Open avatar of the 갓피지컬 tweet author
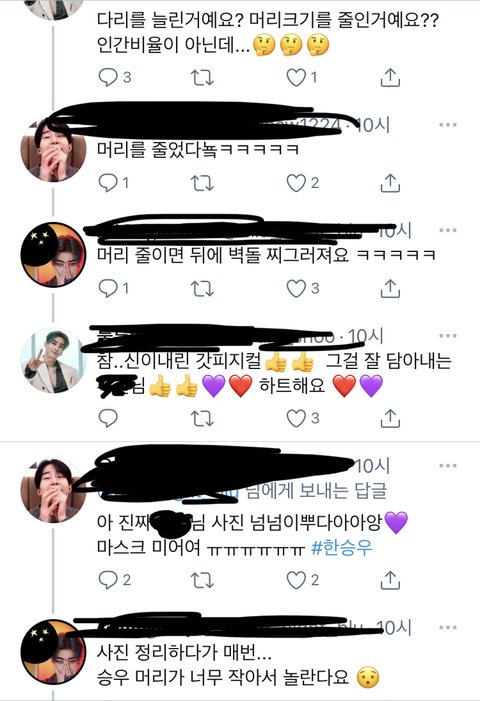The image size is (480, 701). pyautogui.click(x=53, y=360)
